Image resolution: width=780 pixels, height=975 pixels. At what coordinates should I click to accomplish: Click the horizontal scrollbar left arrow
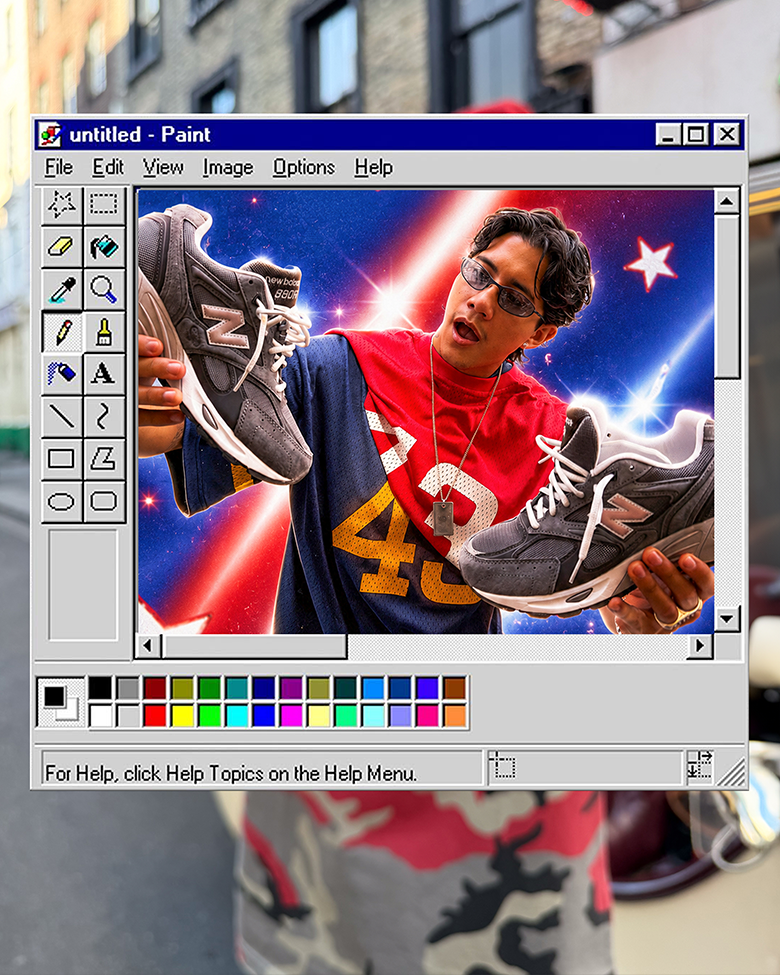point(147,646)
